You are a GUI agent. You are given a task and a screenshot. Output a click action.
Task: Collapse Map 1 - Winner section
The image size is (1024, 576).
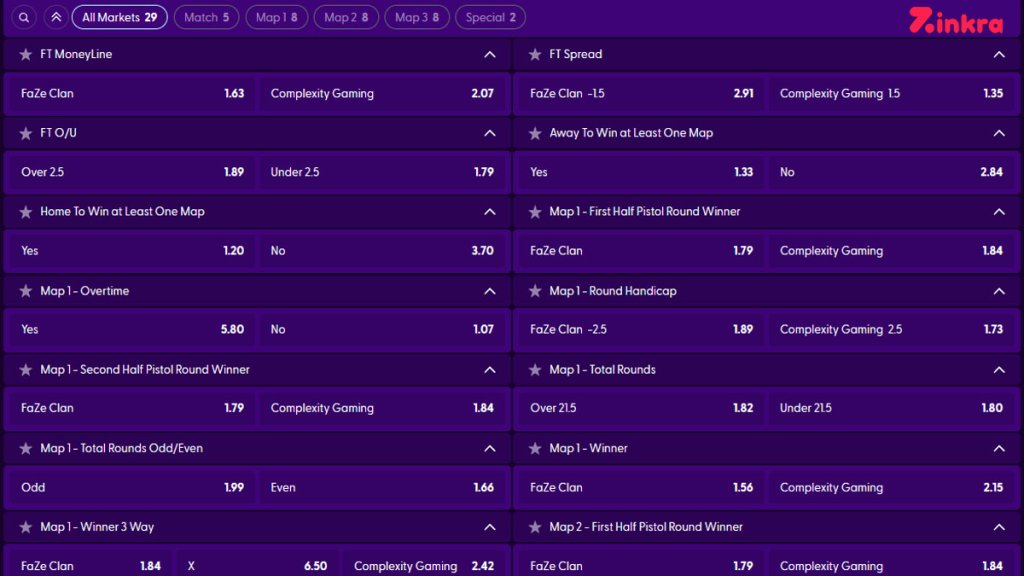coord(999,449)
